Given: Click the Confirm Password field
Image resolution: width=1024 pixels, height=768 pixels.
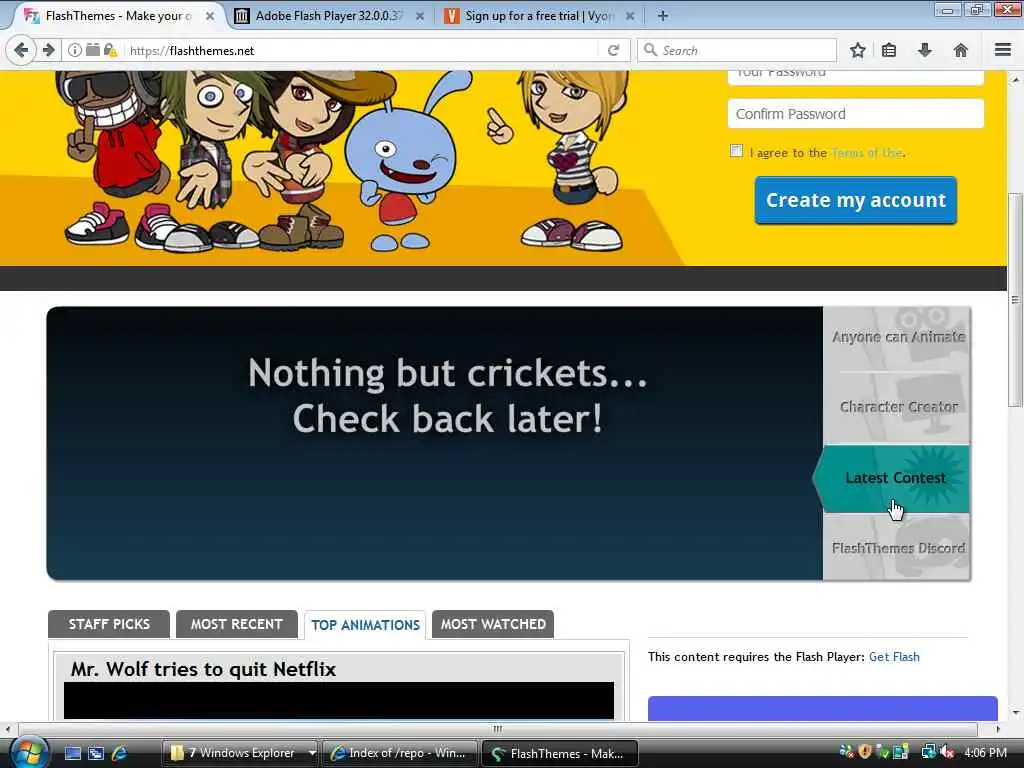Looking at the screenshot, I should point(856,114).
